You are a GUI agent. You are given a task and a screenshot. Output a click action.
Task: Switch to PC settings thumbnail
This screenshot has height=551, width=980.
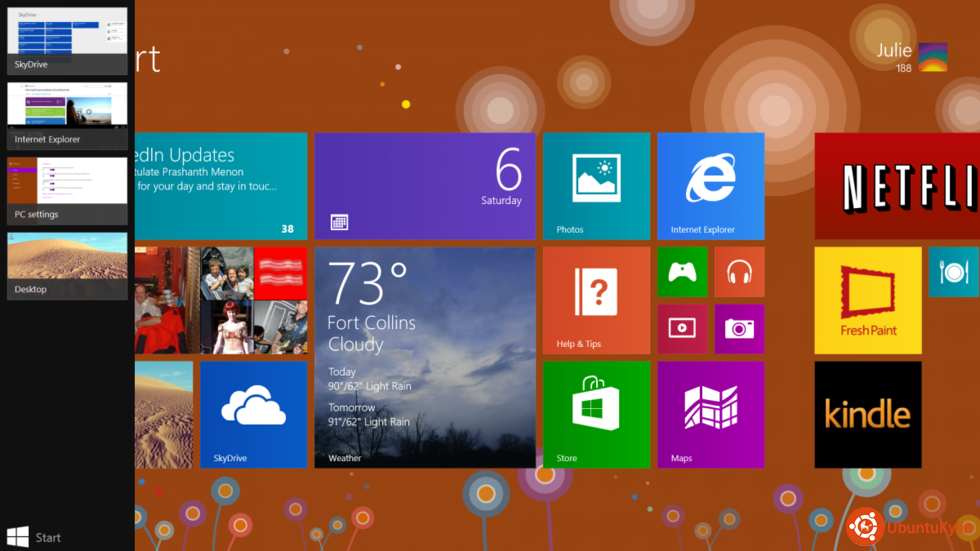(67, 189)
